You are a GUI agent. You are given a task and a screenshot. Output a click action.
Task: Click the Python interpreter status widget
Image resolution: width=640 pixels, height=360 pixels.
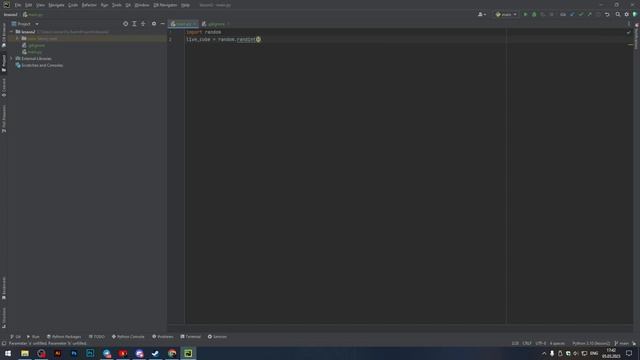tap(591, 343)
